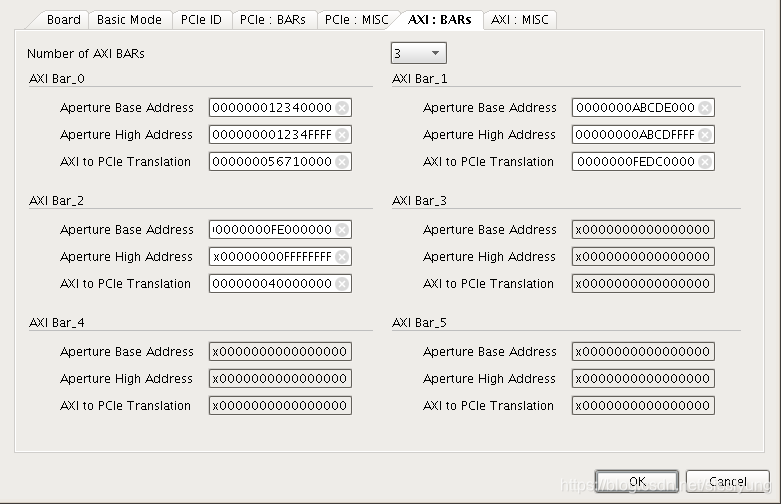Clear AXI Bar_1 AXI to PCIe Translation

pyautogui.click(x=705, y=161)
